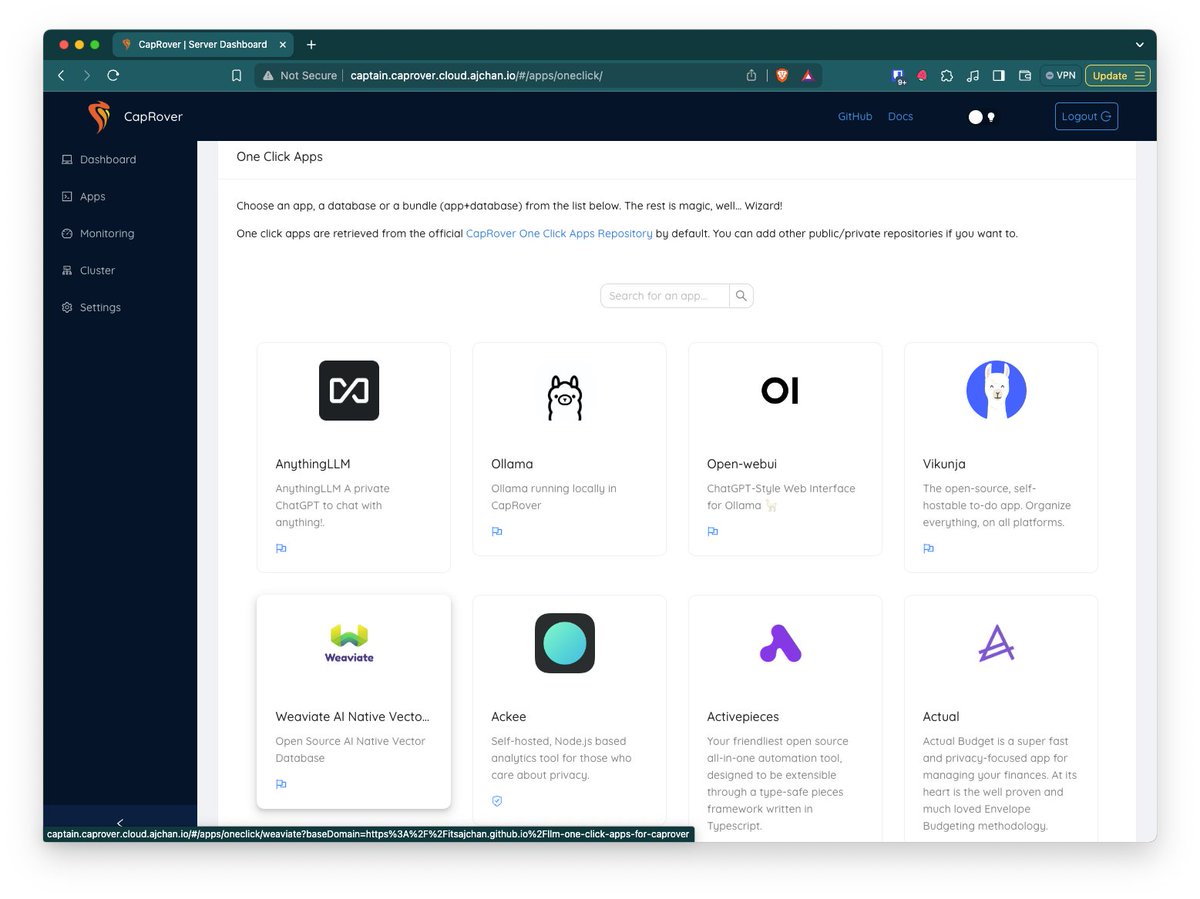Click the Logout button

pos(1086,117)
